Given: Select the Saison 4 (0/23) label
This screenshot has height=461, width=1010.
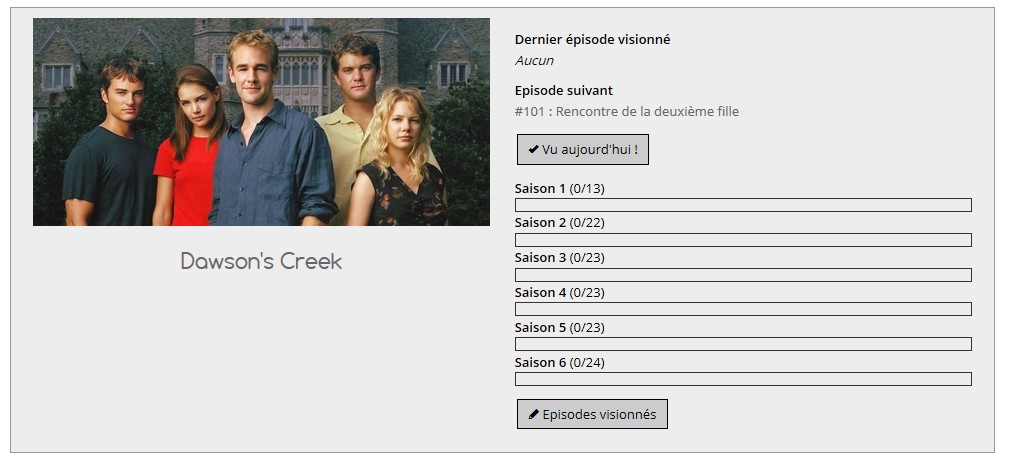Looking at the screenshot, I should [560, 292].
